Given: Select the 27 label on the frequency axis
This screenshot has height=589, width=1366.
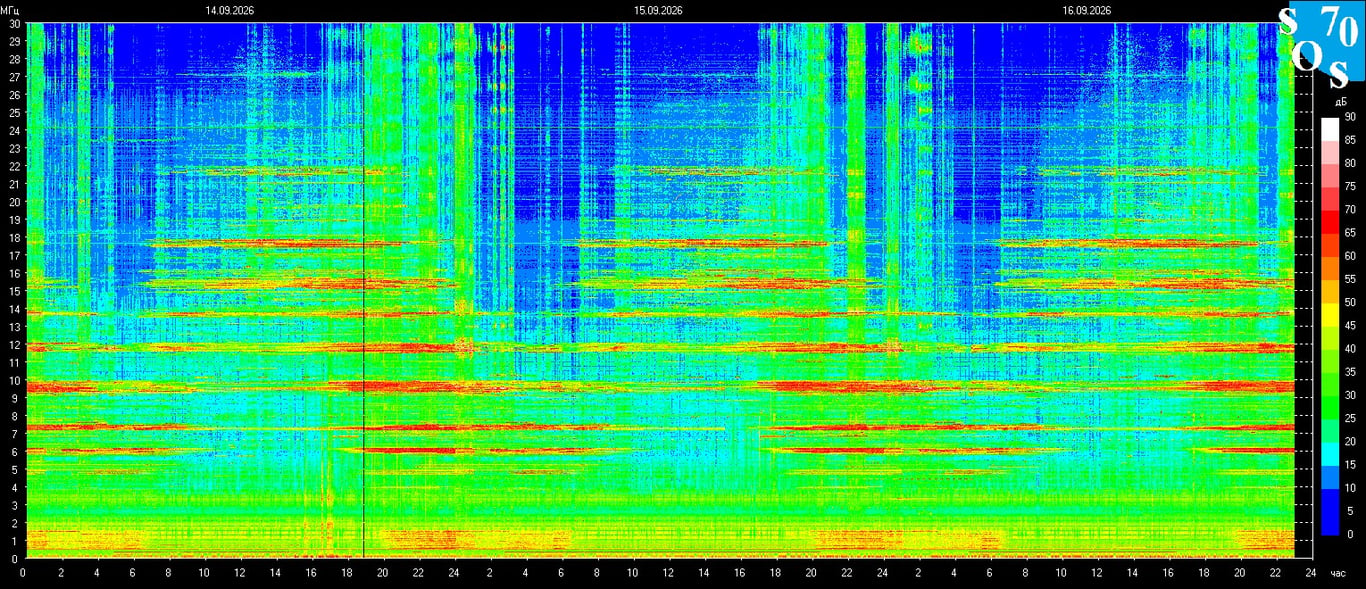Looking at the screenshot, I should pyautogui.click(x=14, y=77).
